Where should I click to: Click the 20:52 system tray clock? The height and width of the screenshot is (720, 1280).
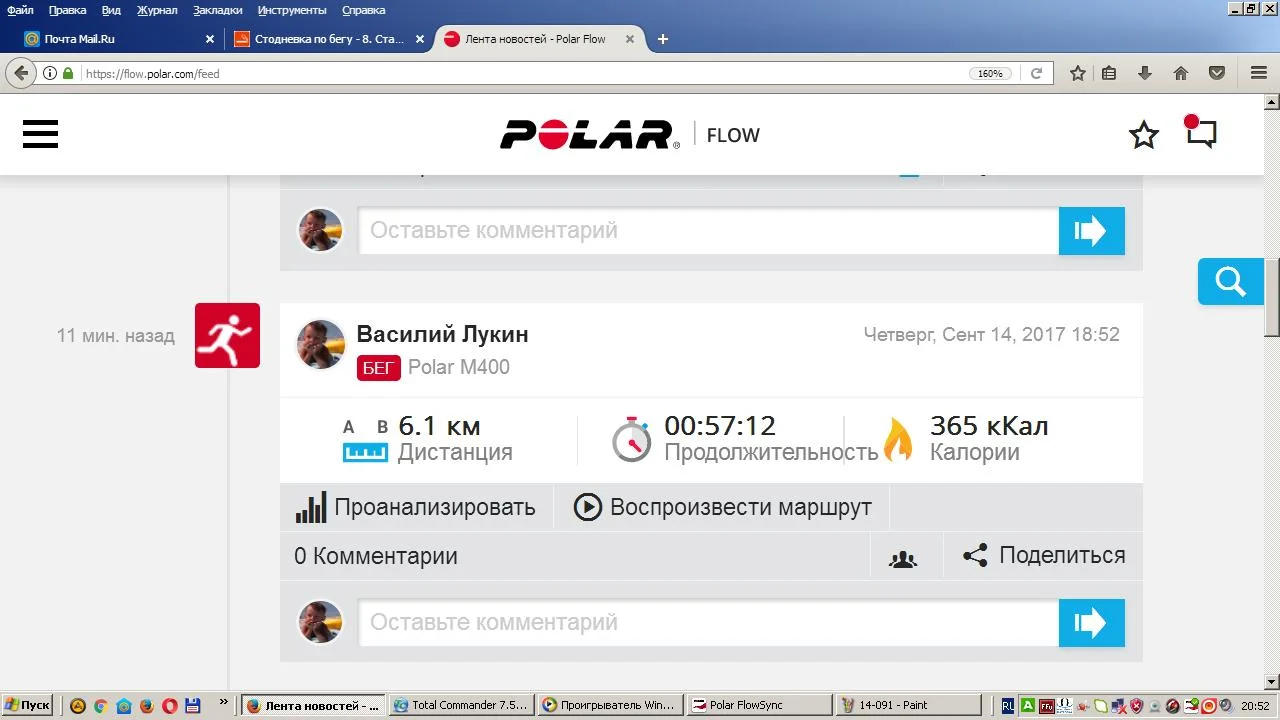pos(1257,705)
